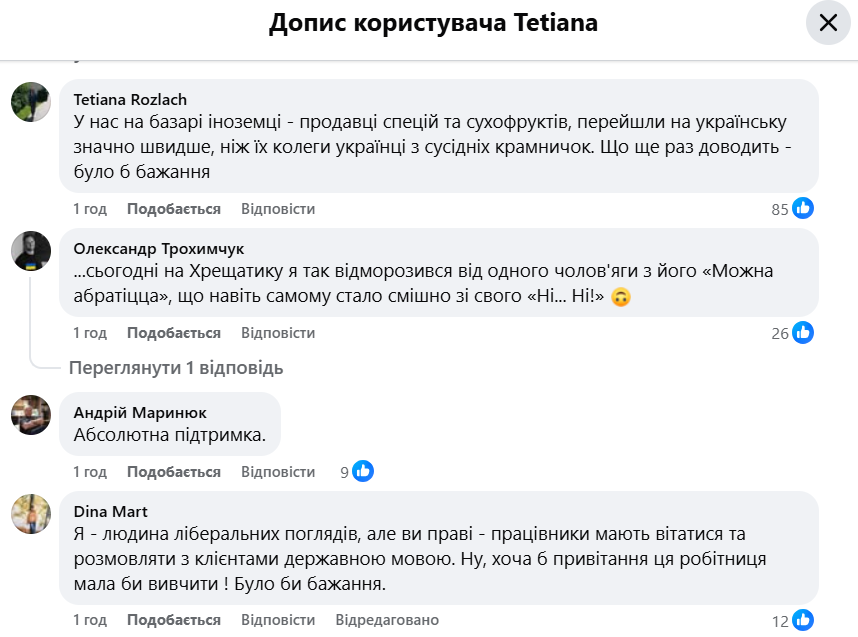Click like reaction icon with 85 count
This screenshot has width=858, height=637.
803,209
